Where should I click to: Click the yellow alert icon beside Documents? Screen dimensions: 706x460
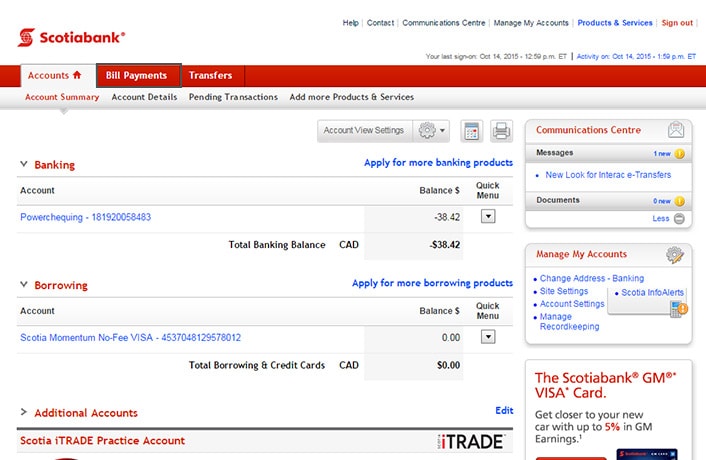(x=680, y=201)
